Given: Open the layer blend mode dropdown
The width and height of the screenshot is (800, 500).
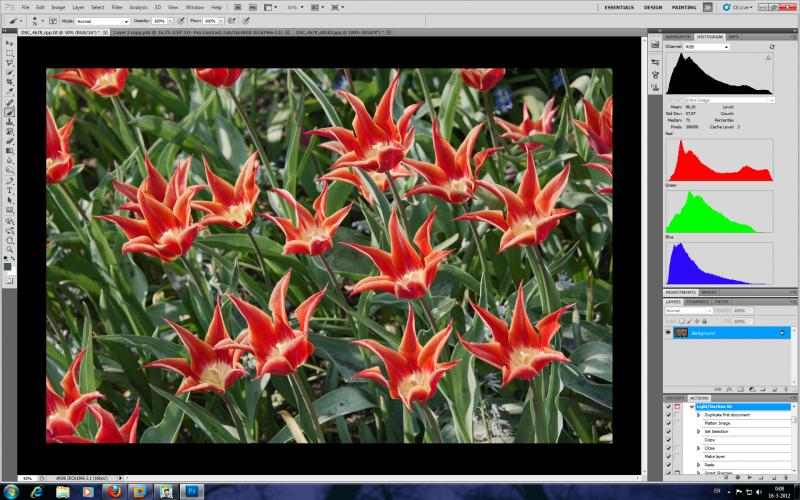Looking at the screenshot, I should click(688, 310).
